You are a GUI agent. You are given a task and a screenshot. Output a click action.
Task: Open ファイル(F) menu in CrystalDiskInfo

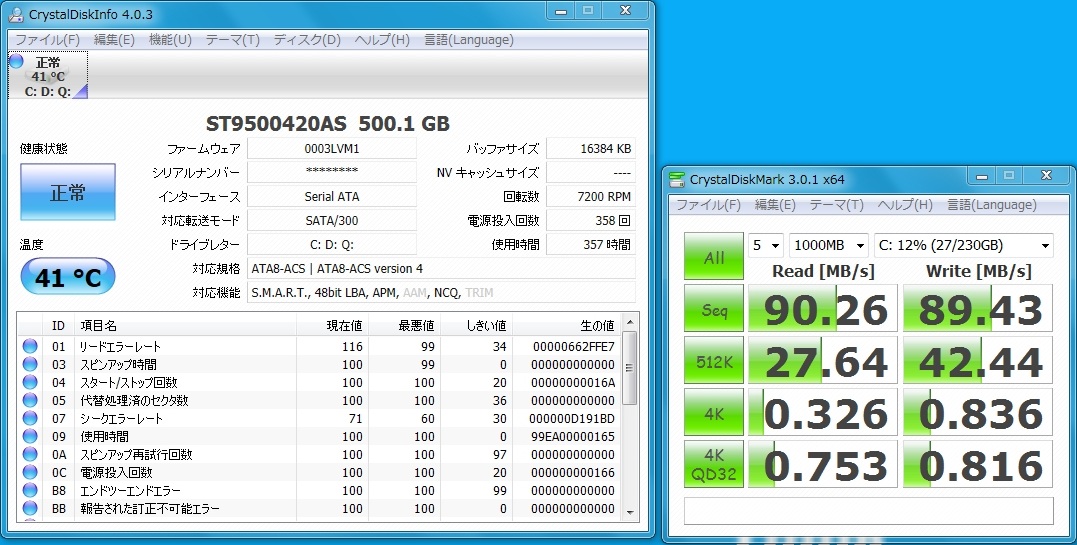point(47,40)
